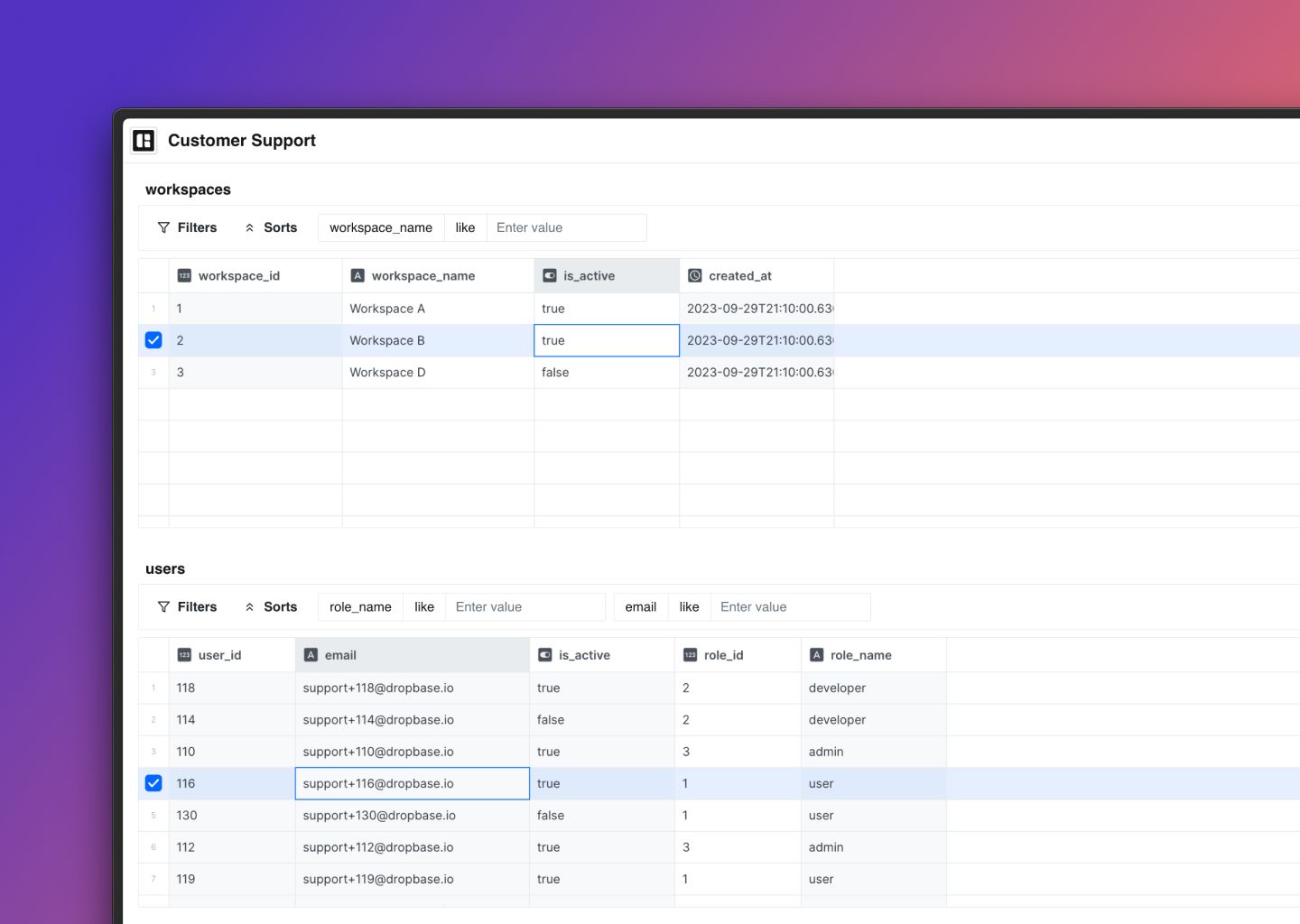Screen dimensions: 1300x924
Task: Click the text type icon on workspace_name header
Action: [x=357, y=275]
